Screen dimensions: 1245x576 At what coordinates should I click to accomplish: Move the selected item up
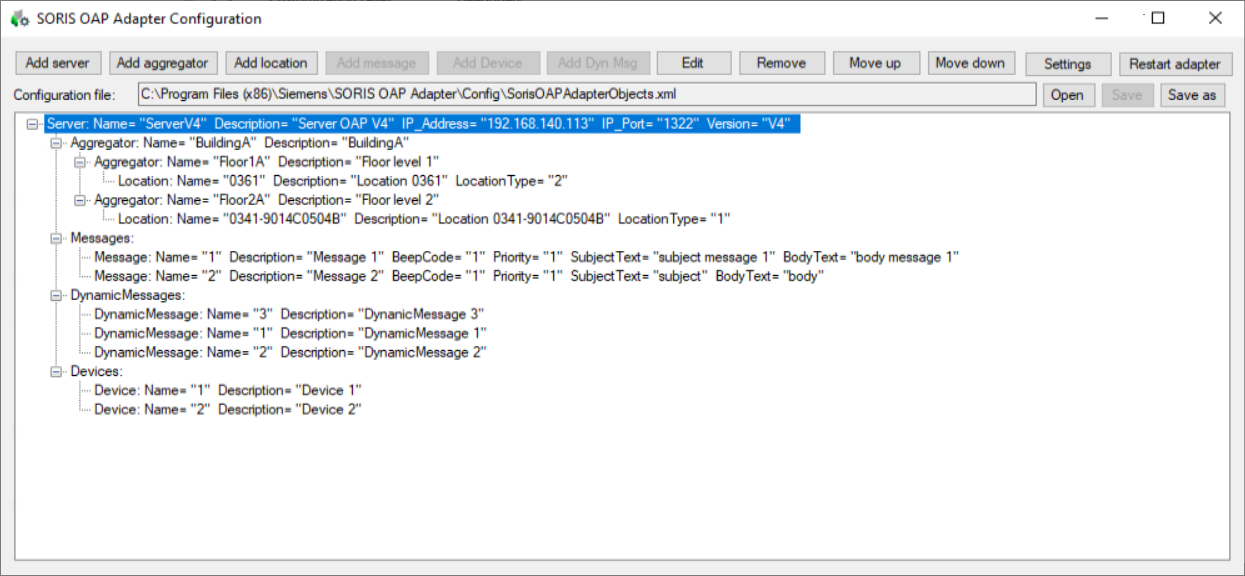click(876, 62)
